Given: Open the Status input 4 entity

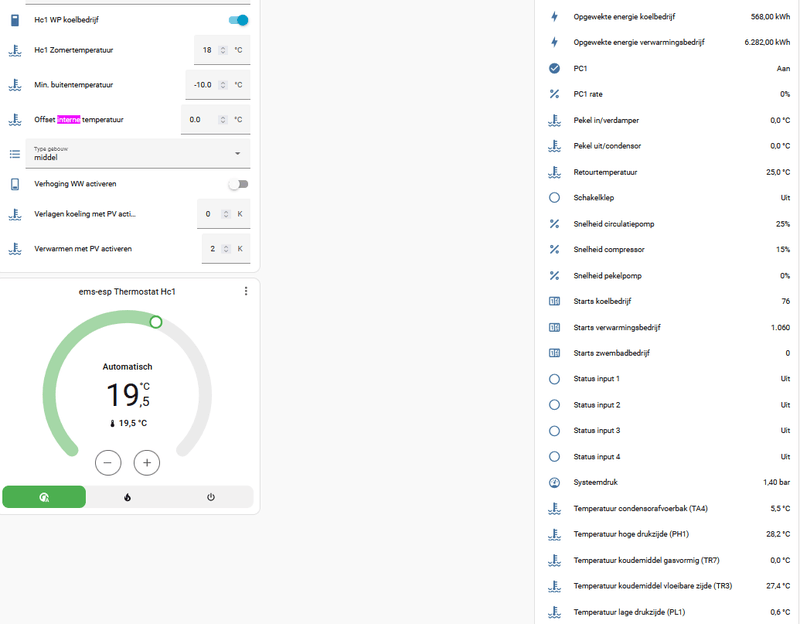Looking at the screenshot, I should 669,457.
